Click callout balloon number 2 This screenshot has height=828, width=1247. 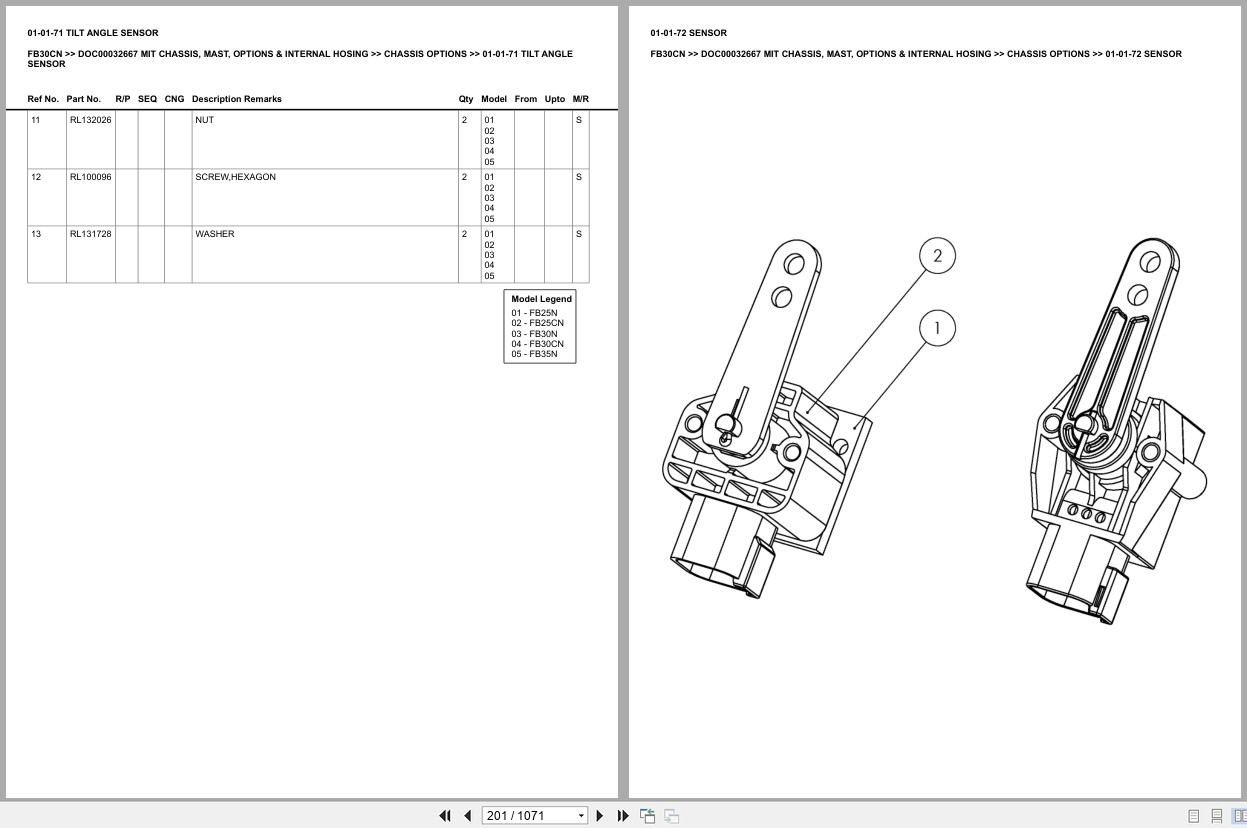click(x=937, y=256)
